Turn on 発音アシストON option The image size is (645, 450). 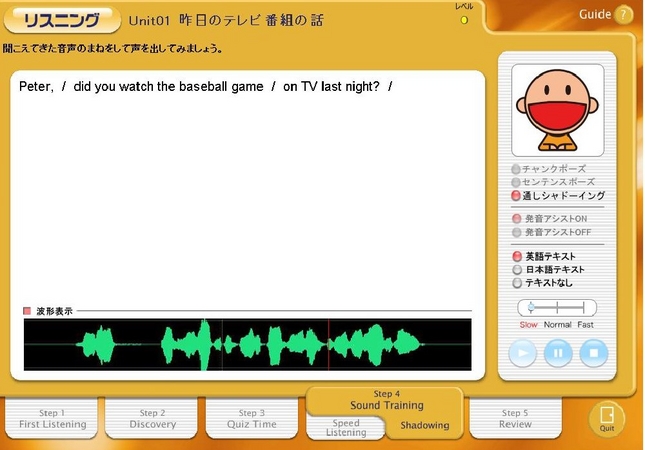click(516, 218)
